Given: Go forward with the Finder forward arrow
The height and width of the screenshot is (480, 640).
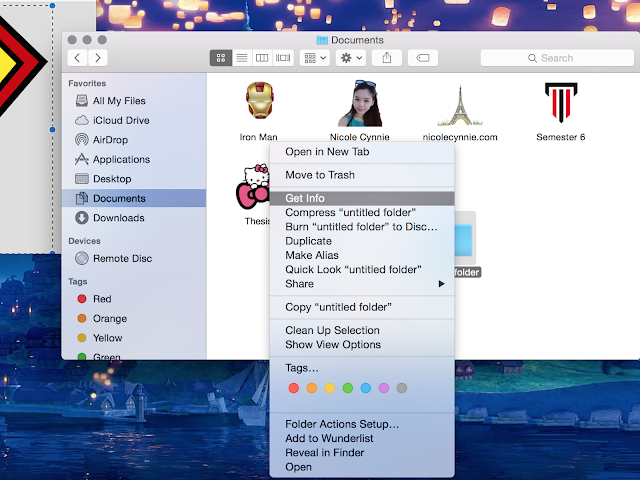Looking at the screenshot, I should tap(98, 58).
